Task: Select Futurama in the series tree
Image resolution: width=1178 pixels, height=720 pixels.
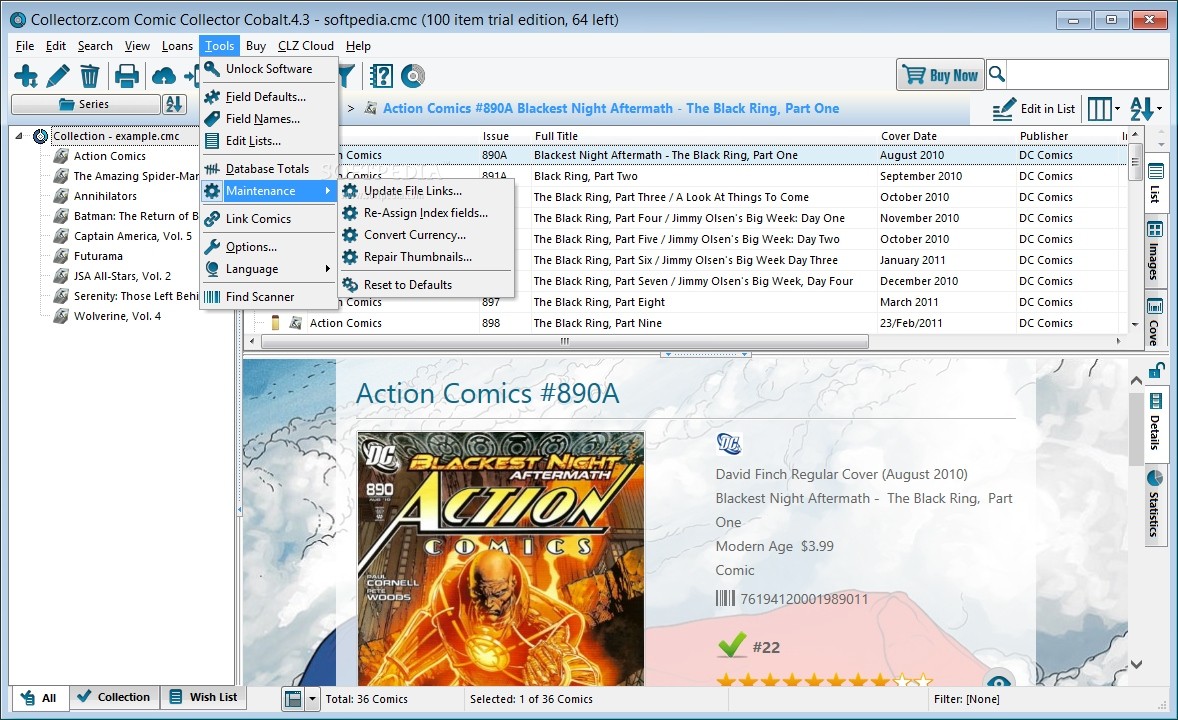Action: [98, 256]
